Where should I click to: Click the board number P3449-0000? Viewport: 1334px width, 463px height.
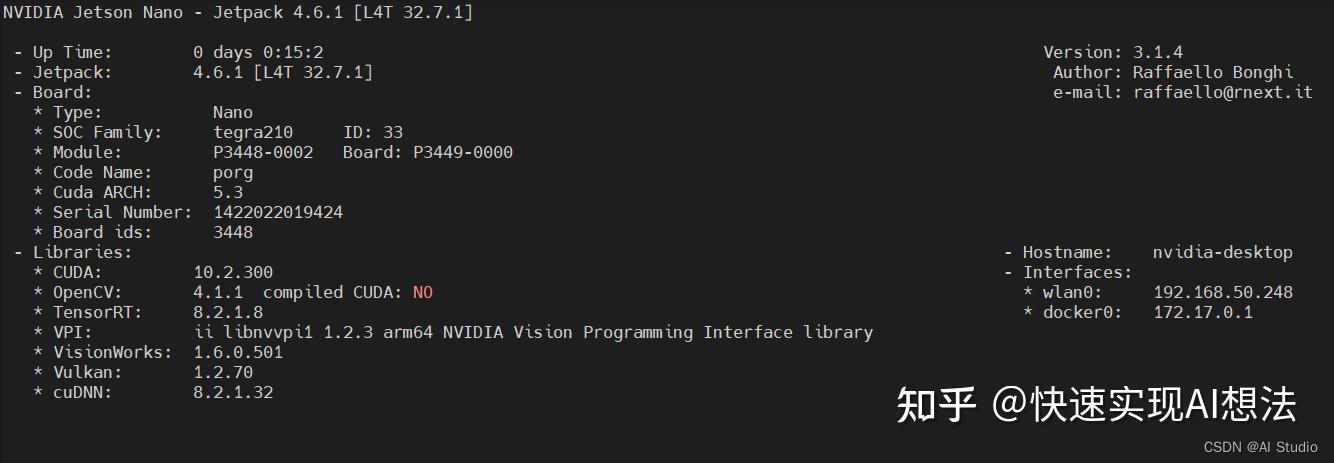pos(462,152)
